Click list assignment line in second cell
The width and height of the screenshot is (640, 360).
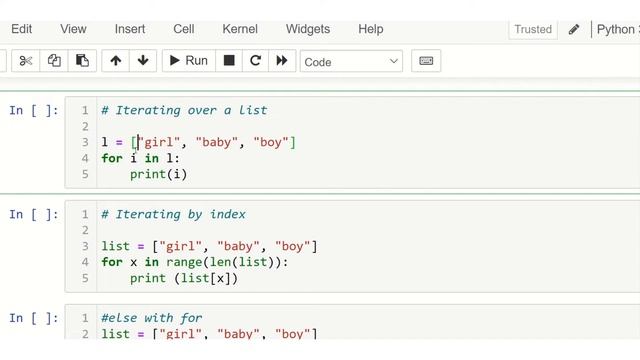pyautogui.click(x=209, y=246)
